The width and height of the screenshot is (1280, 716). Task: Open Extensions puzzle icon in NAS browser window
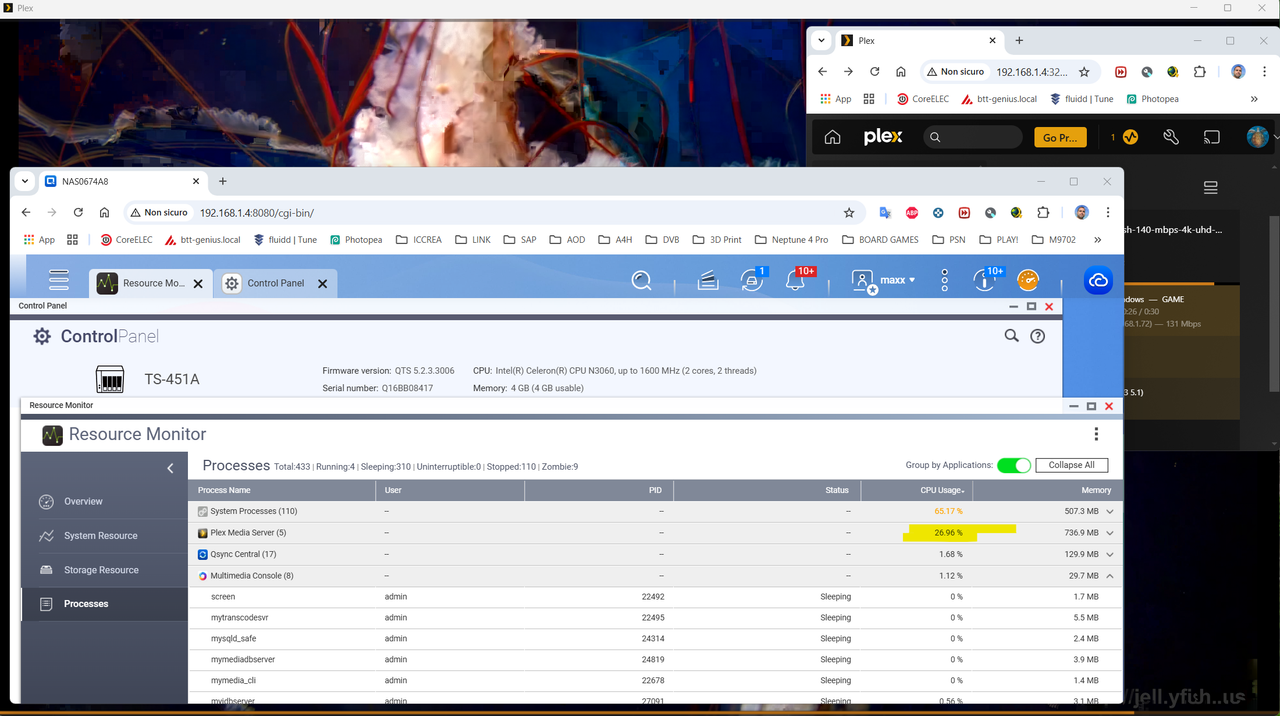pos(1043,213)
